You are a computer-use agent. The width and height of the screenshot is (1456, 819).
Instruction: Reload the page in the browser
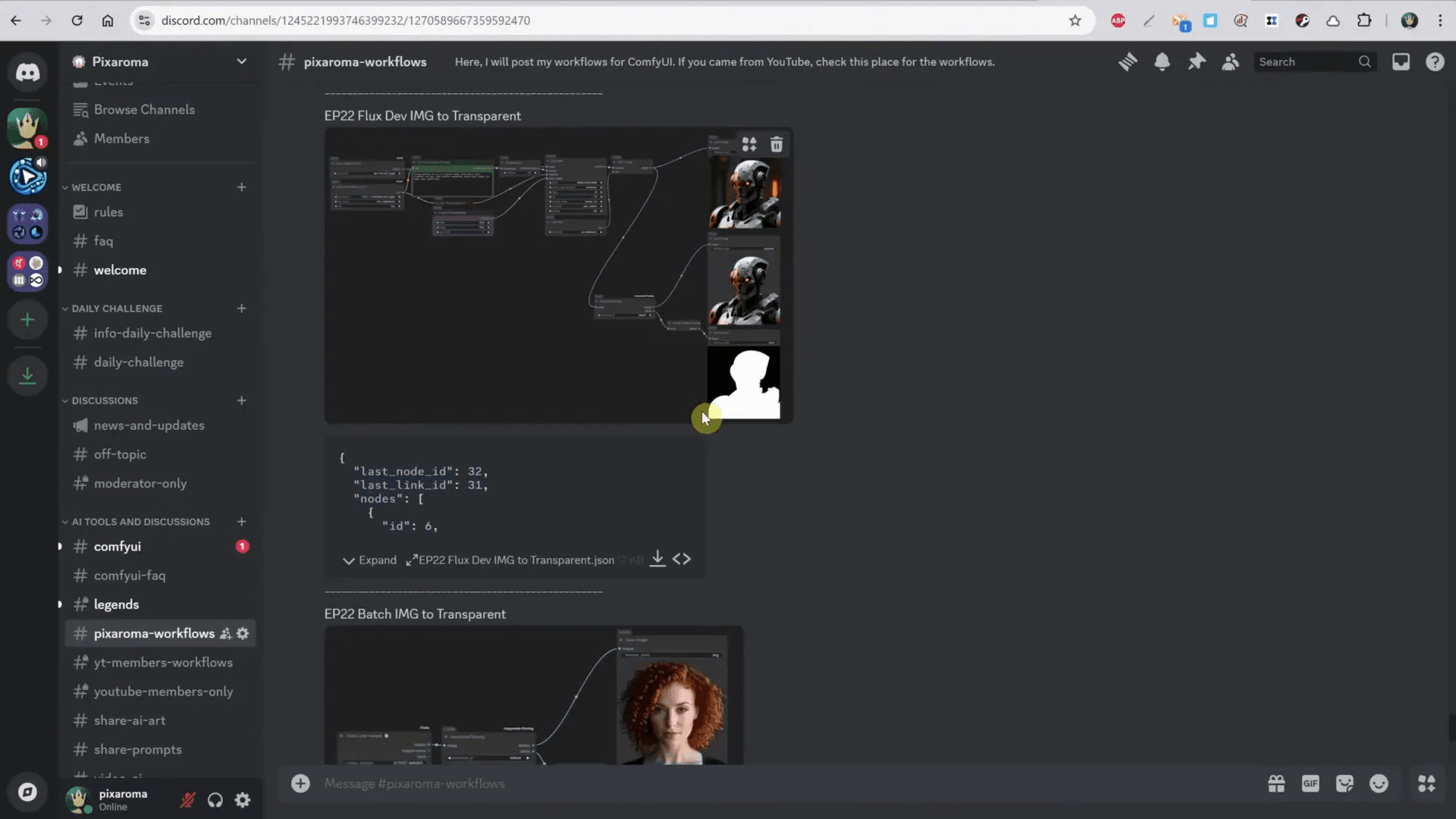click(77, 20)
